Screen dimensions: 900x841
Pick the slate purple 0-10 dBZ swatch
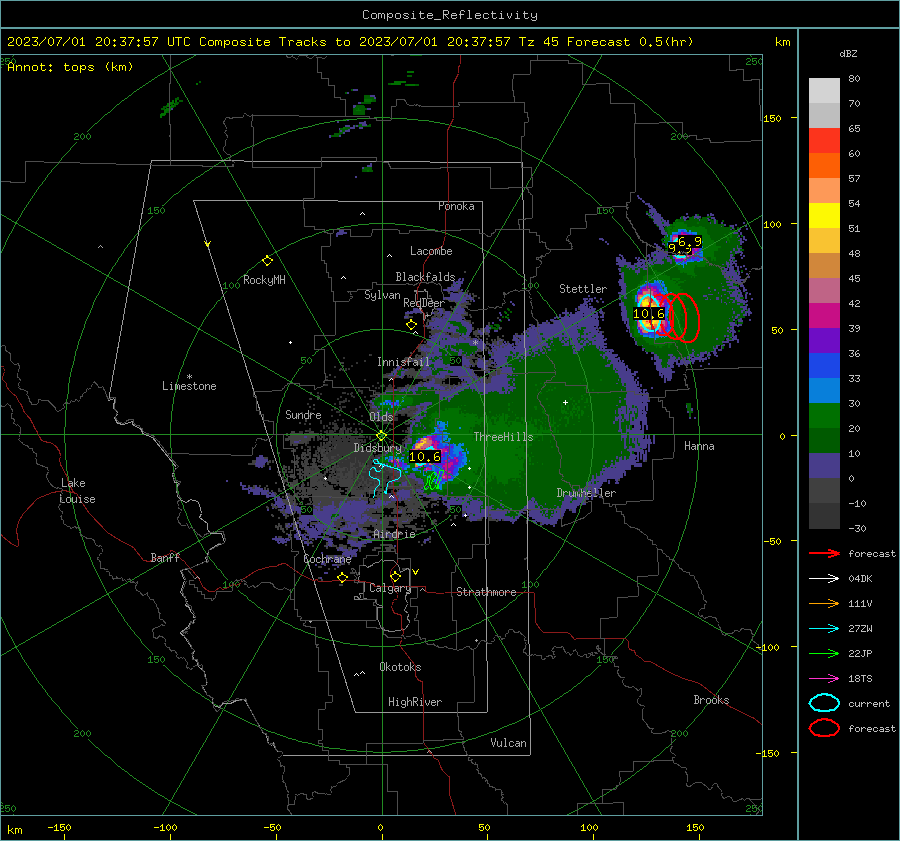tap(824, 466)
